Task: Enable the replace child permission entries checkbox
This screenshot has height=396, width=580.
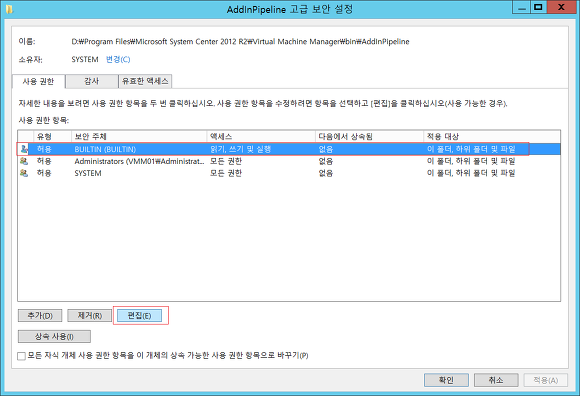Action: (x=21, y=356)
